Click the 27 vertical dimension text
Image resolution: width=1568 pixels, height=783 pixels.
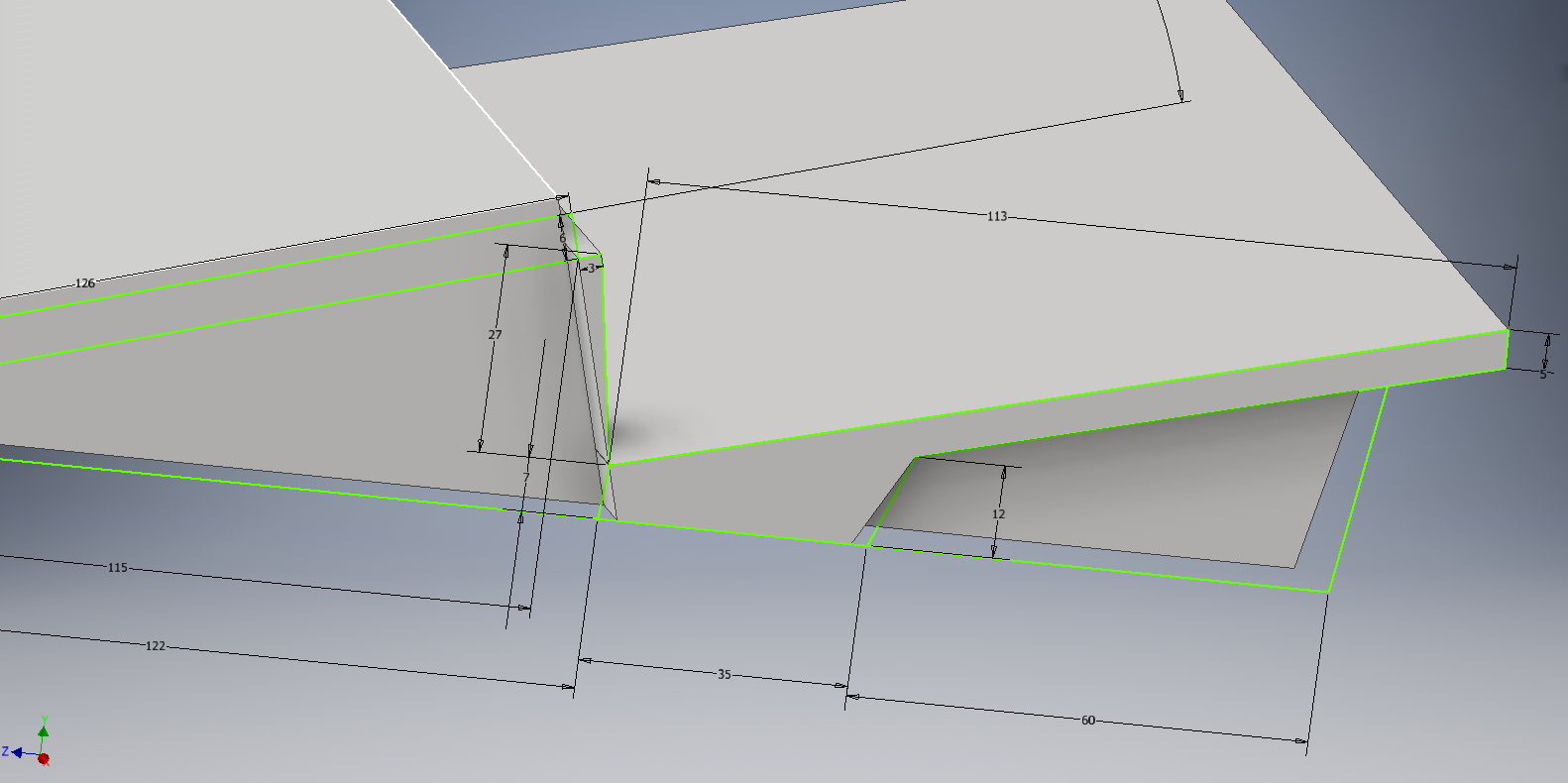coord(495,335)
